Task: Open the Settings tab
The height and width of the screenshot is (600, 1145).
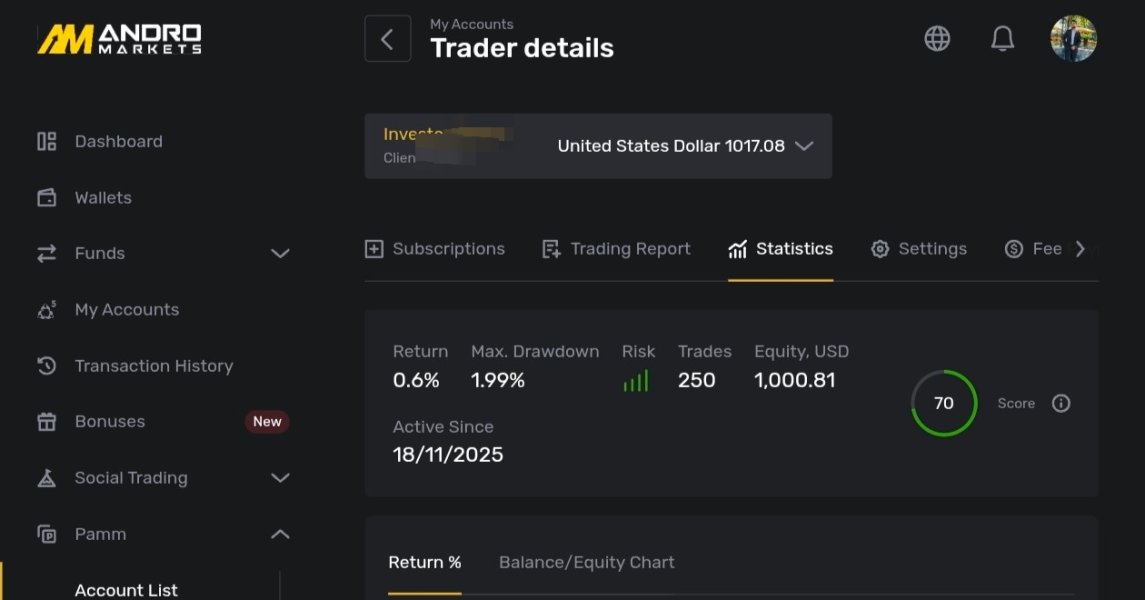Action: pos(919,249)
